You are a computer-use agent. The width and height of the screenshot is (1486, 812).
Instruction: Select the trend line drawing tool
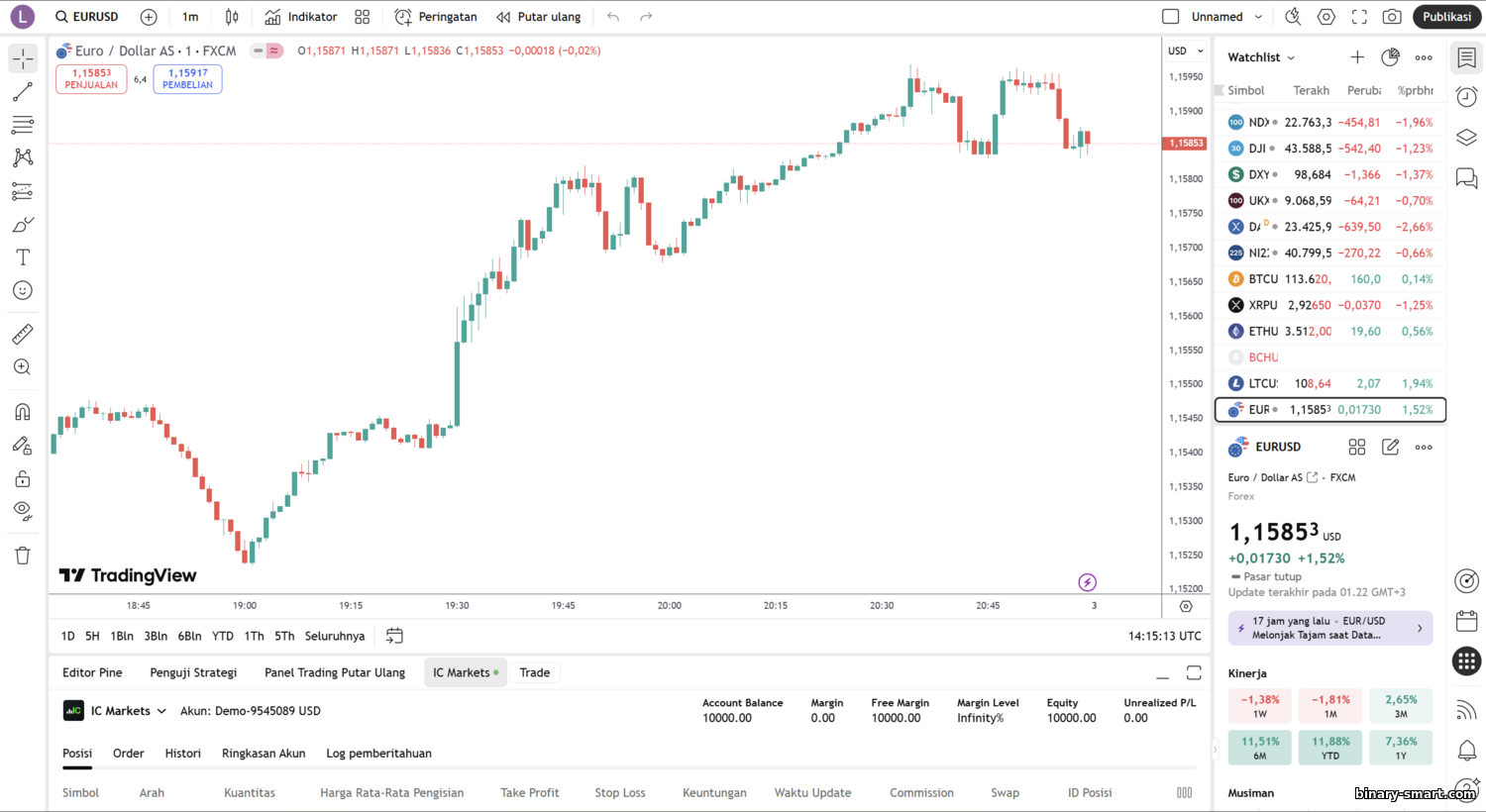point(23,92)
